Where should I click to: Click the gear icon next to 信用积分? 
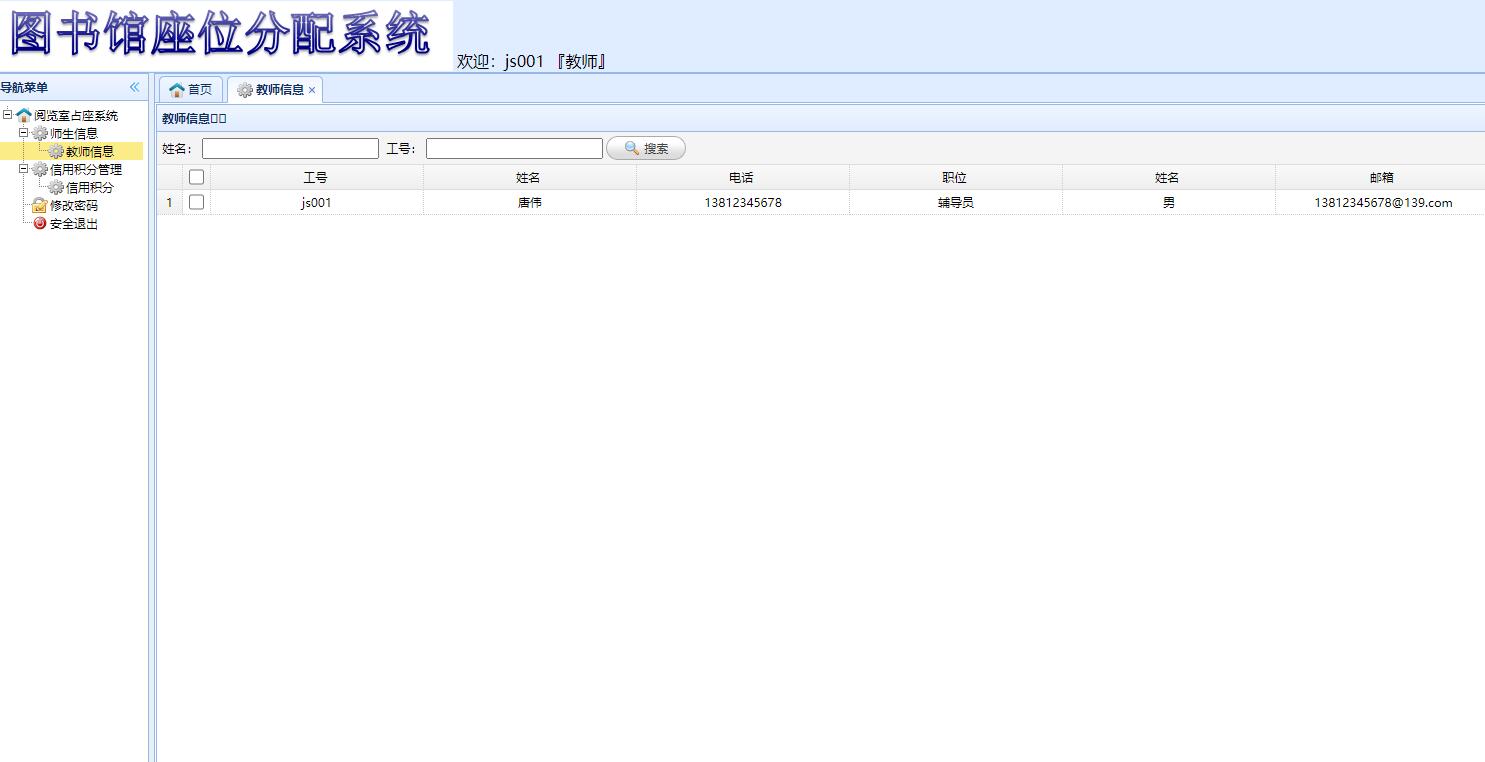(x=56, y=187)
